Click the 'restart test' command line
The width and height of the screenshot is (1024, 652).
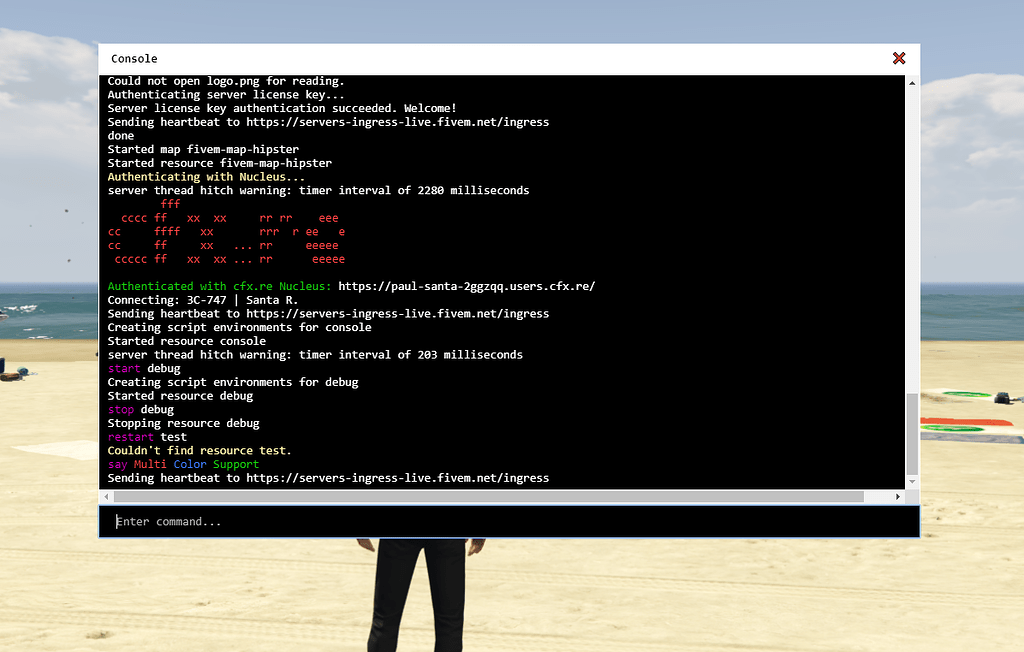pyautogui.click(x=147, y=437)
